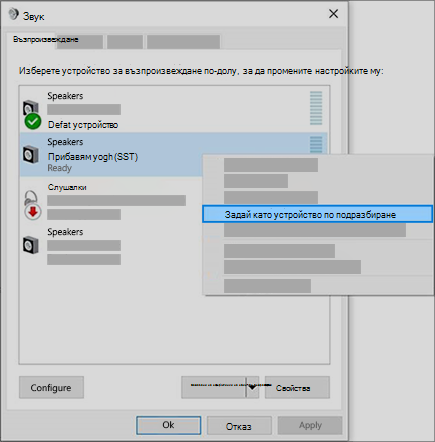Expand the set-default dropdown arrow
Screen dimensions: 435x442
click(x=253, y=387)
